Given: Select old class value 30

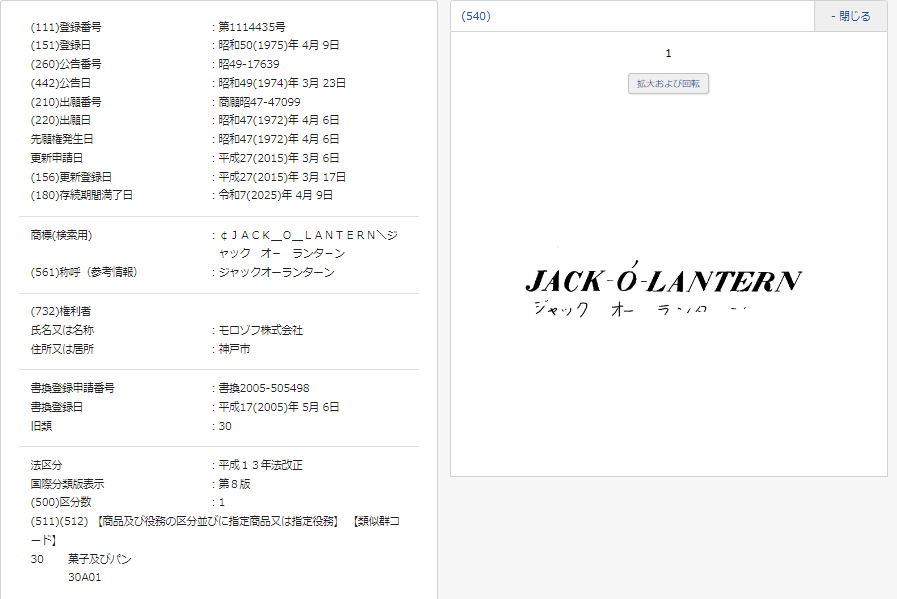Looking at the screenshot, I should point(225,426).
